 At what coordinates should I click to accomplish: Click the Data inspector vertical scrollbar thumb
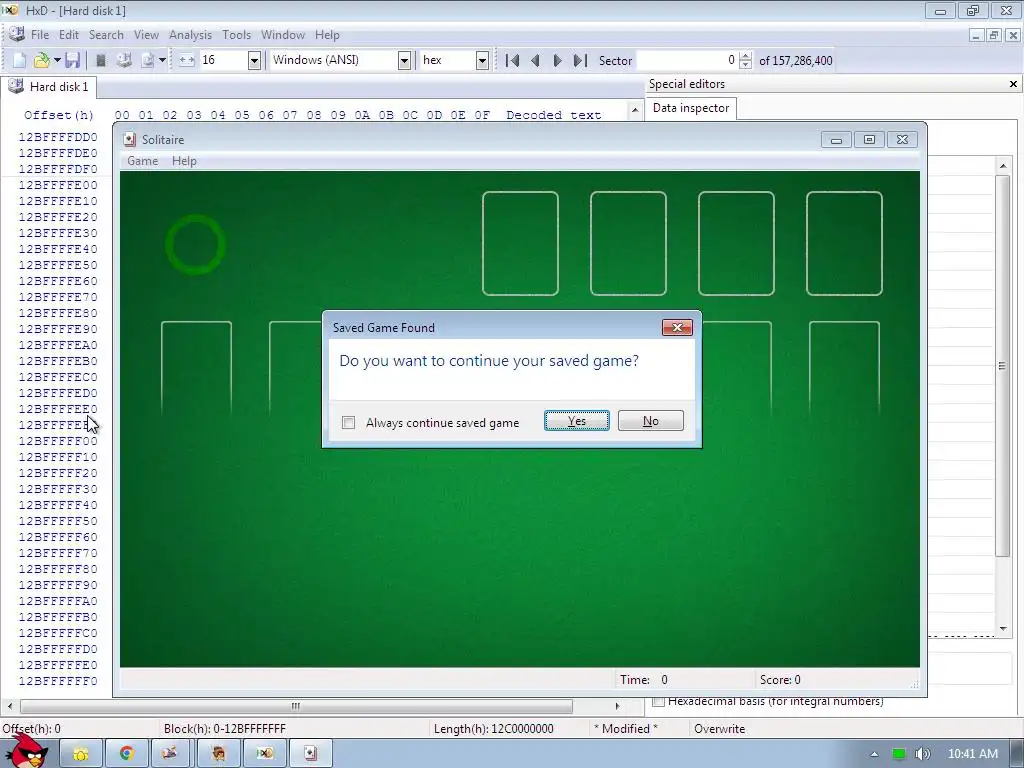(1002, 366)
